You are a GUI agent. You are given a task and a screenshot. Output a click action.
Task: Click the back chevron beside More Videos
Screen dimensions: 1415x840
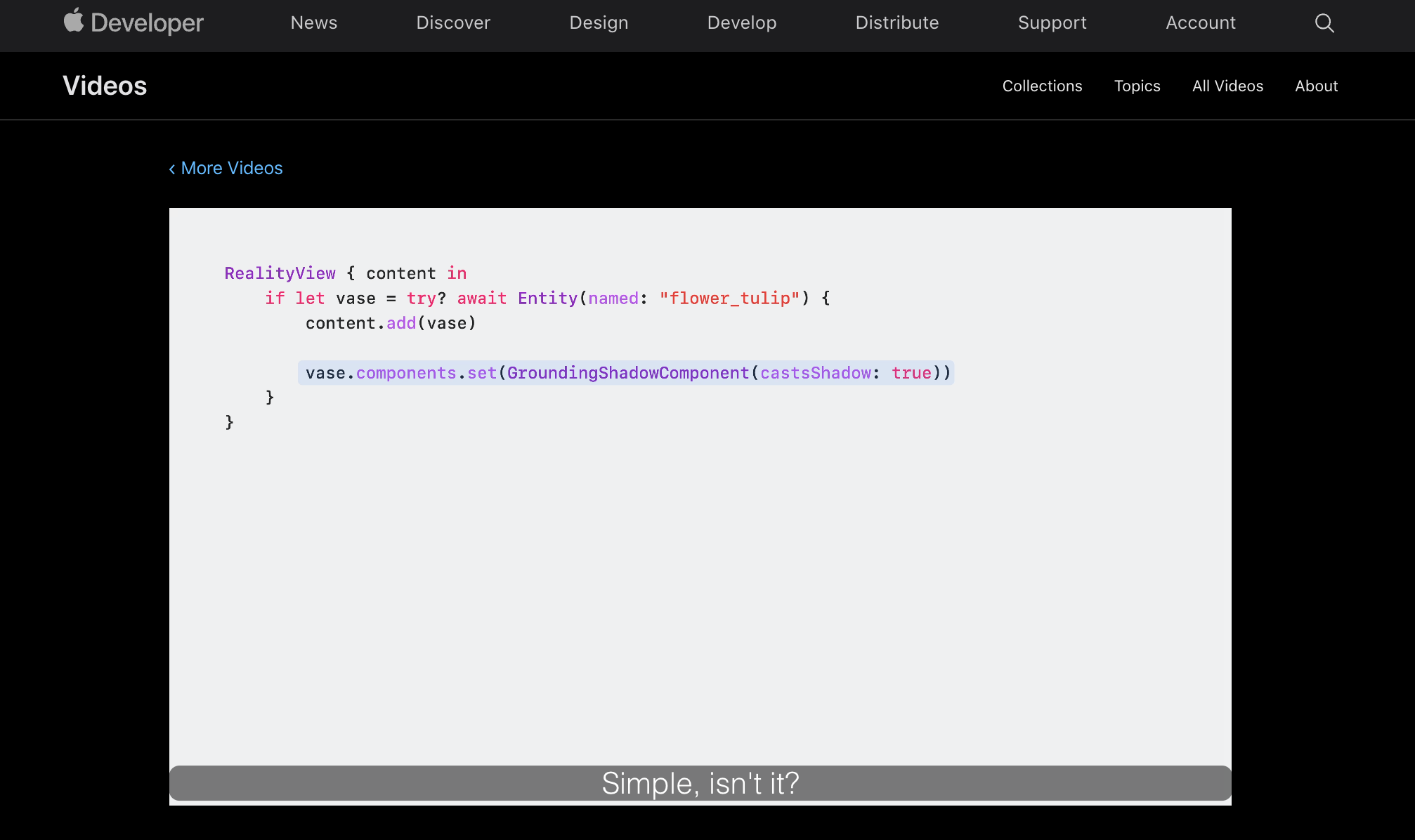(172, 169)
